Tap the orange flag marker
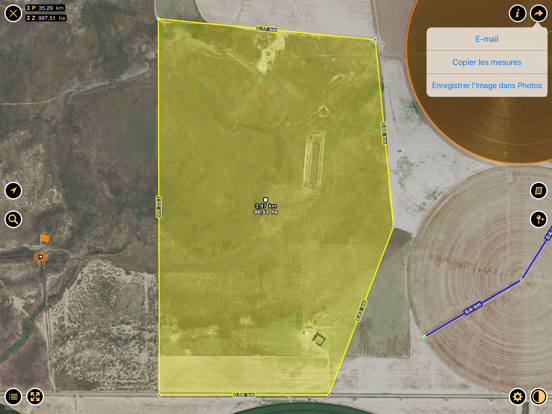The image size is (552, 414). [x=44, y=238]
